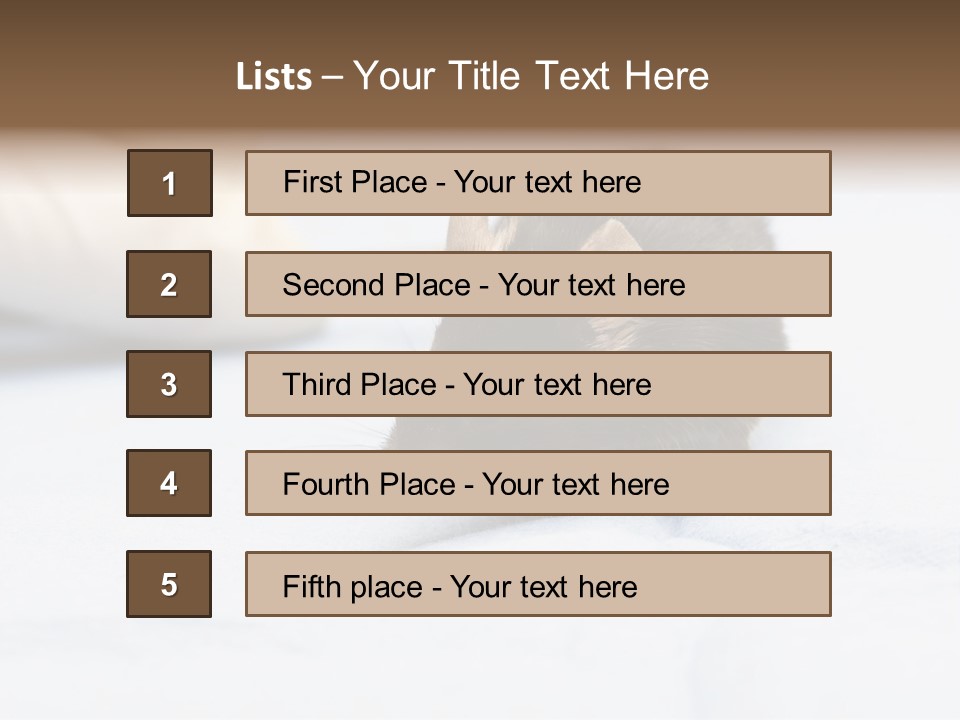Image resolution: width=960 pixels, height=720 pixels.
Task: Click the bold "Lists" word in title
Action: [273, 77]
